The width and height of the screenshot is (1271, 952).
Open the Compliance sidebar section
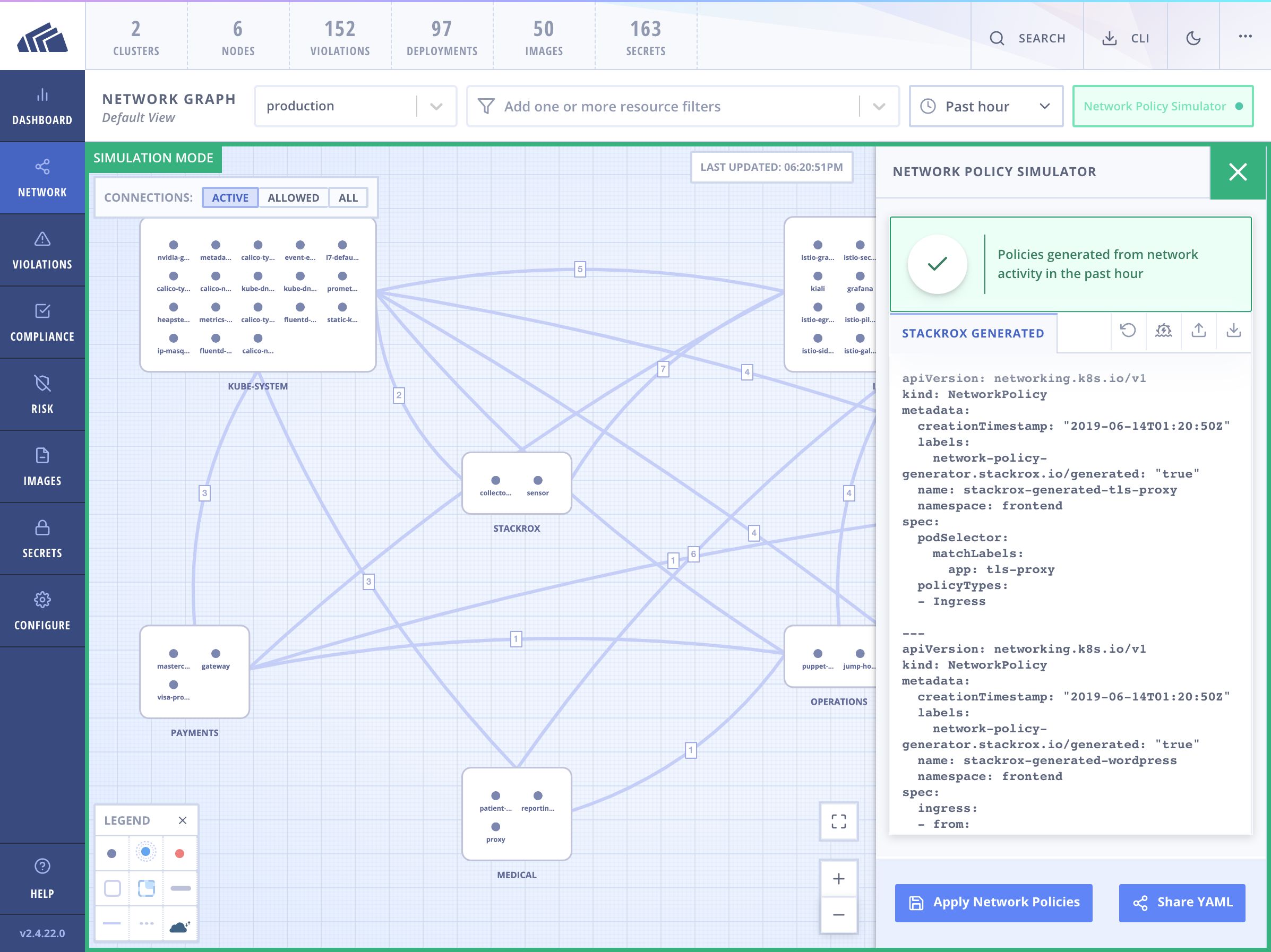[42, 323]
